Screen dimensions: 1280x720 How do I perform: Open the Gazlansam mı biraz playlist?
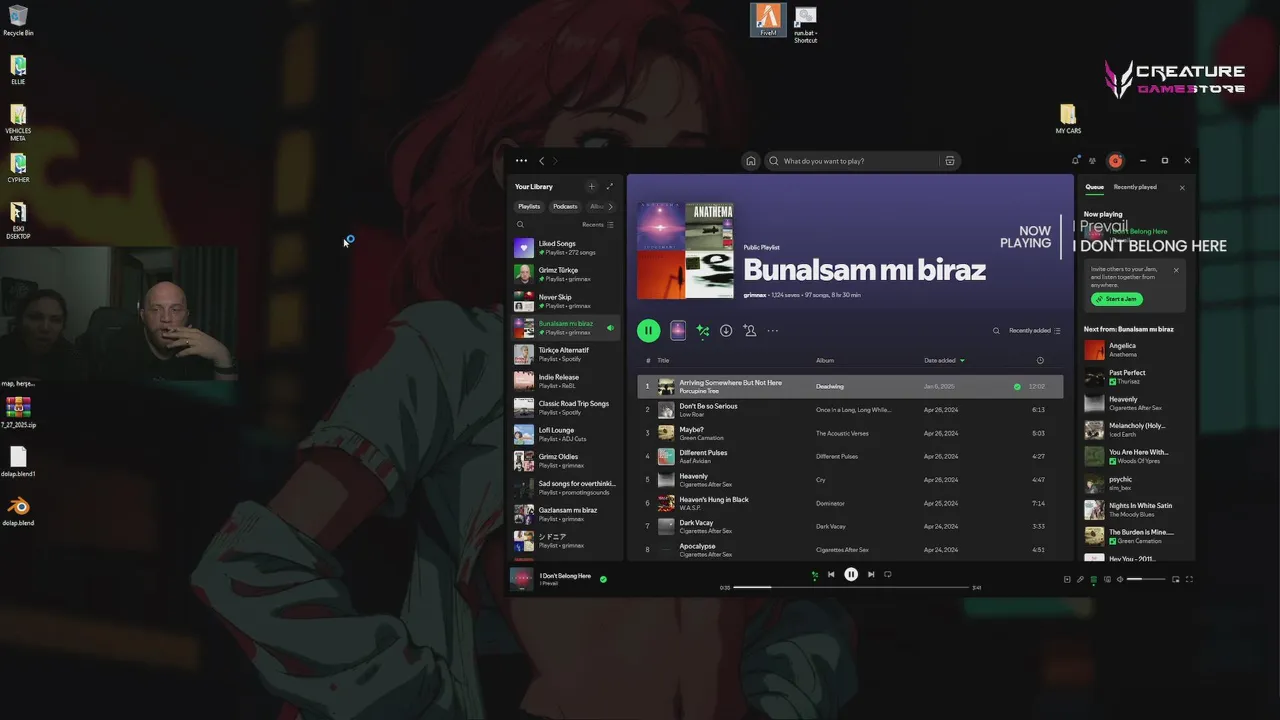click(565, 514)
